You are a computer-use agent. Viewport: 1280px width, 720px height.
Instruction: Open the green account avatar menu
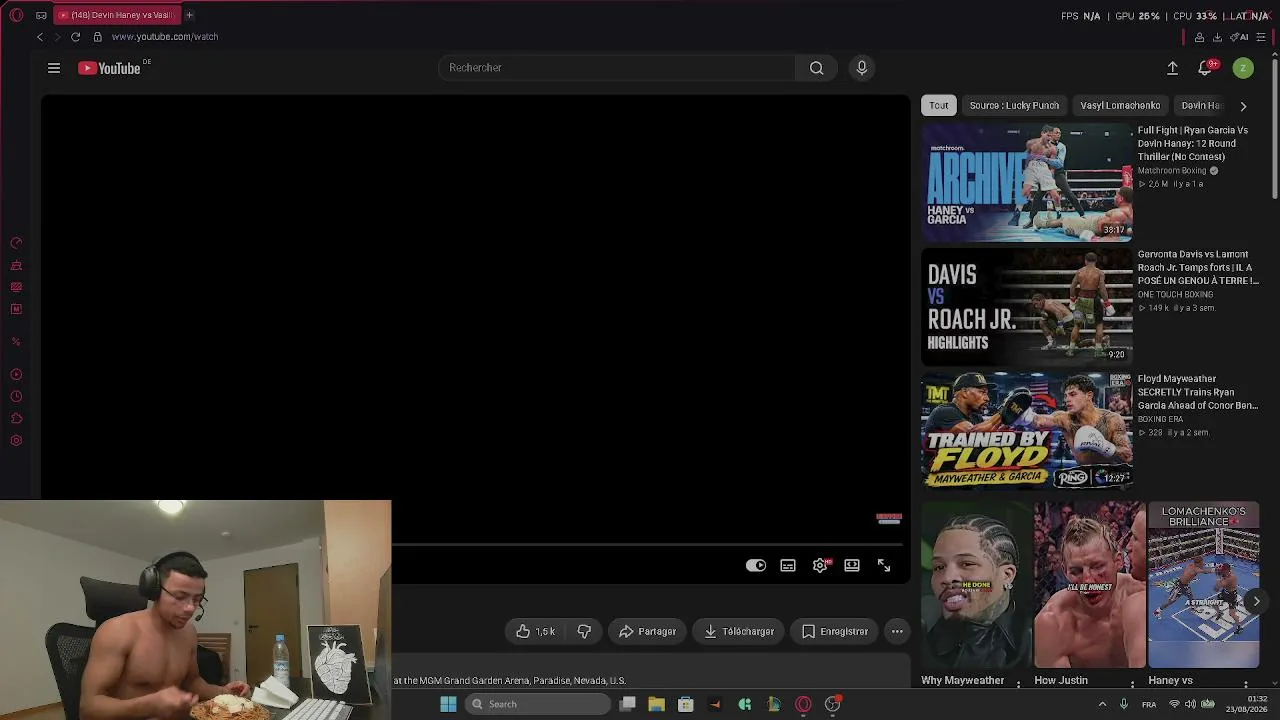(1243, 68)
